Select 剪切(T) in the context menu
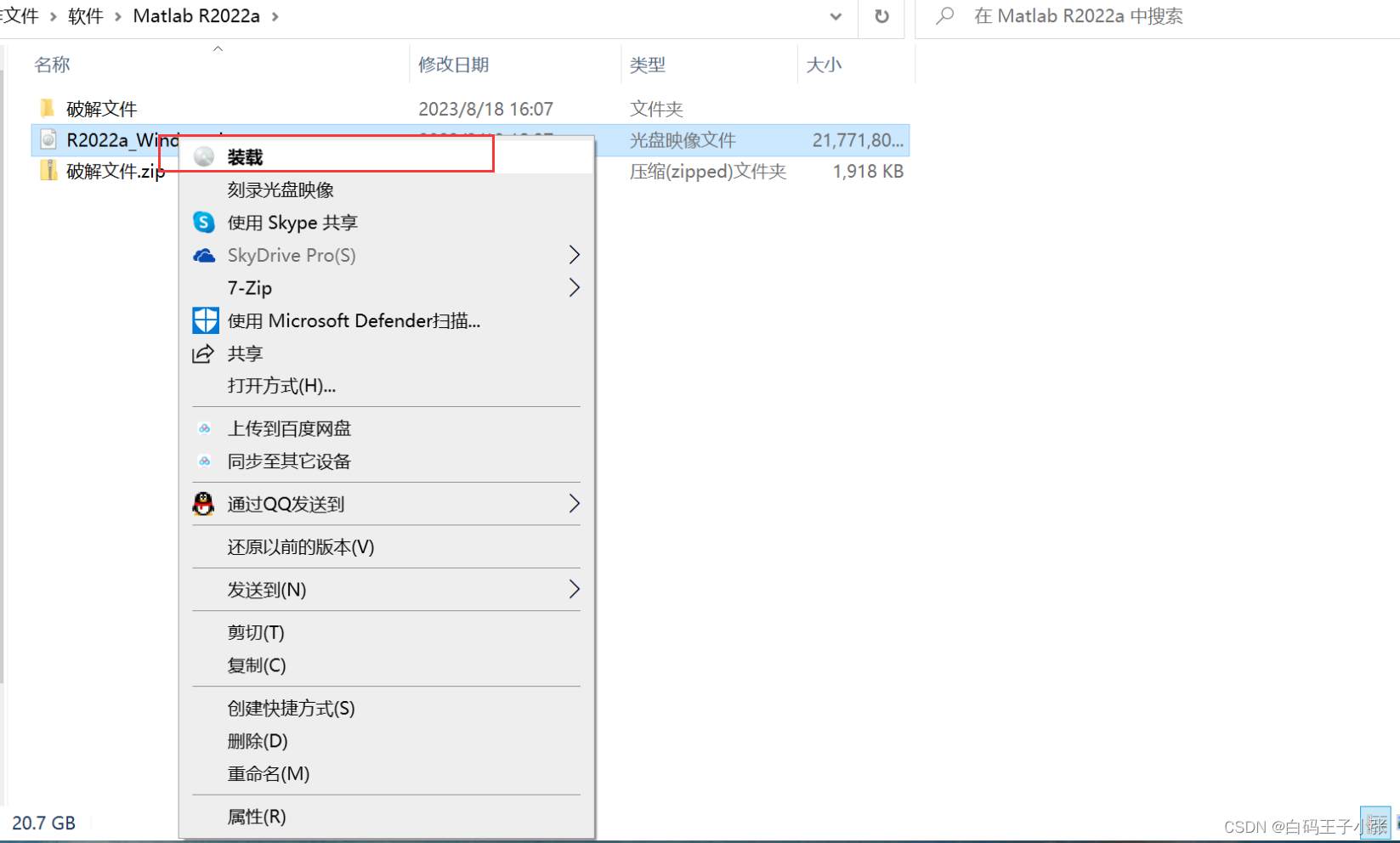This screenshot has width=1400, height=843. [x=256, y=632]
